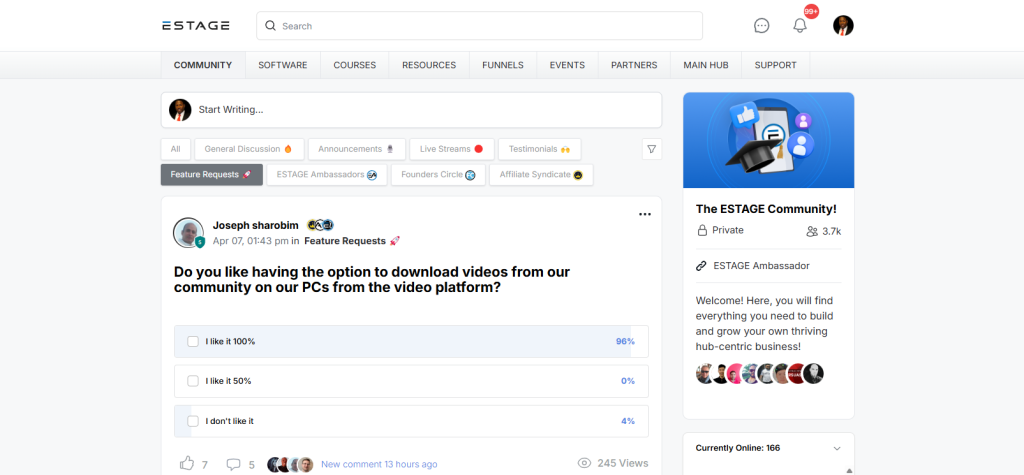The image size is (1024, 475).
Task: Collapse the Currently Online panel chevron
Action: pyautogui.click(x=837, y=448)
